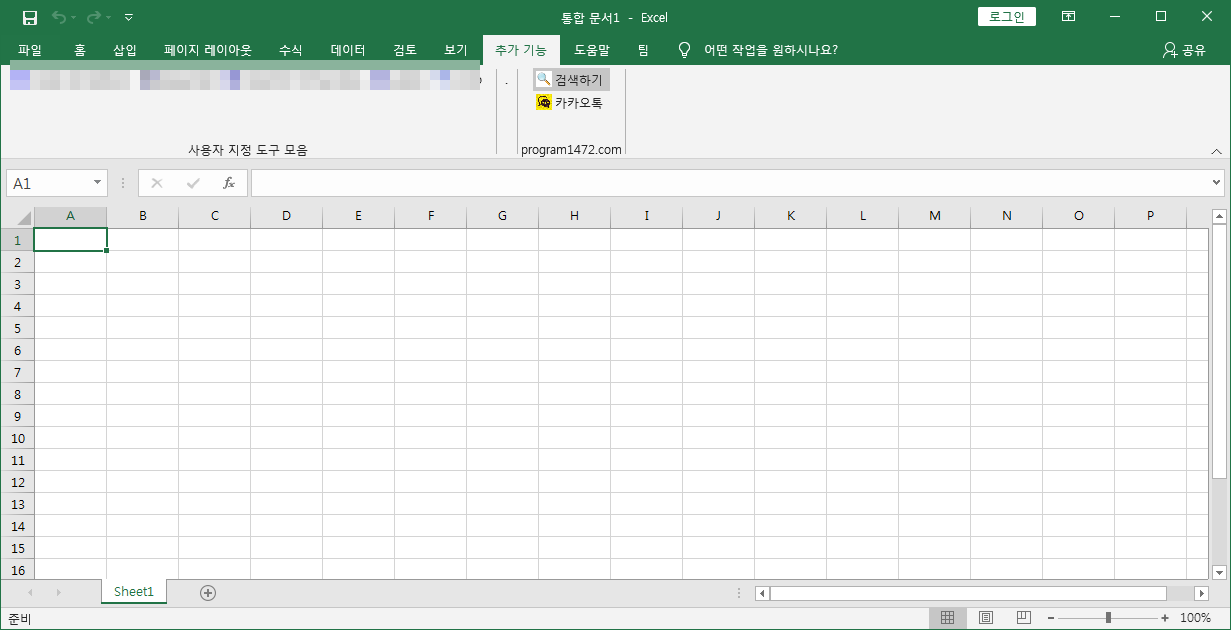
Task: Click the 로그인 button
Action: (x=1006, y=17)
